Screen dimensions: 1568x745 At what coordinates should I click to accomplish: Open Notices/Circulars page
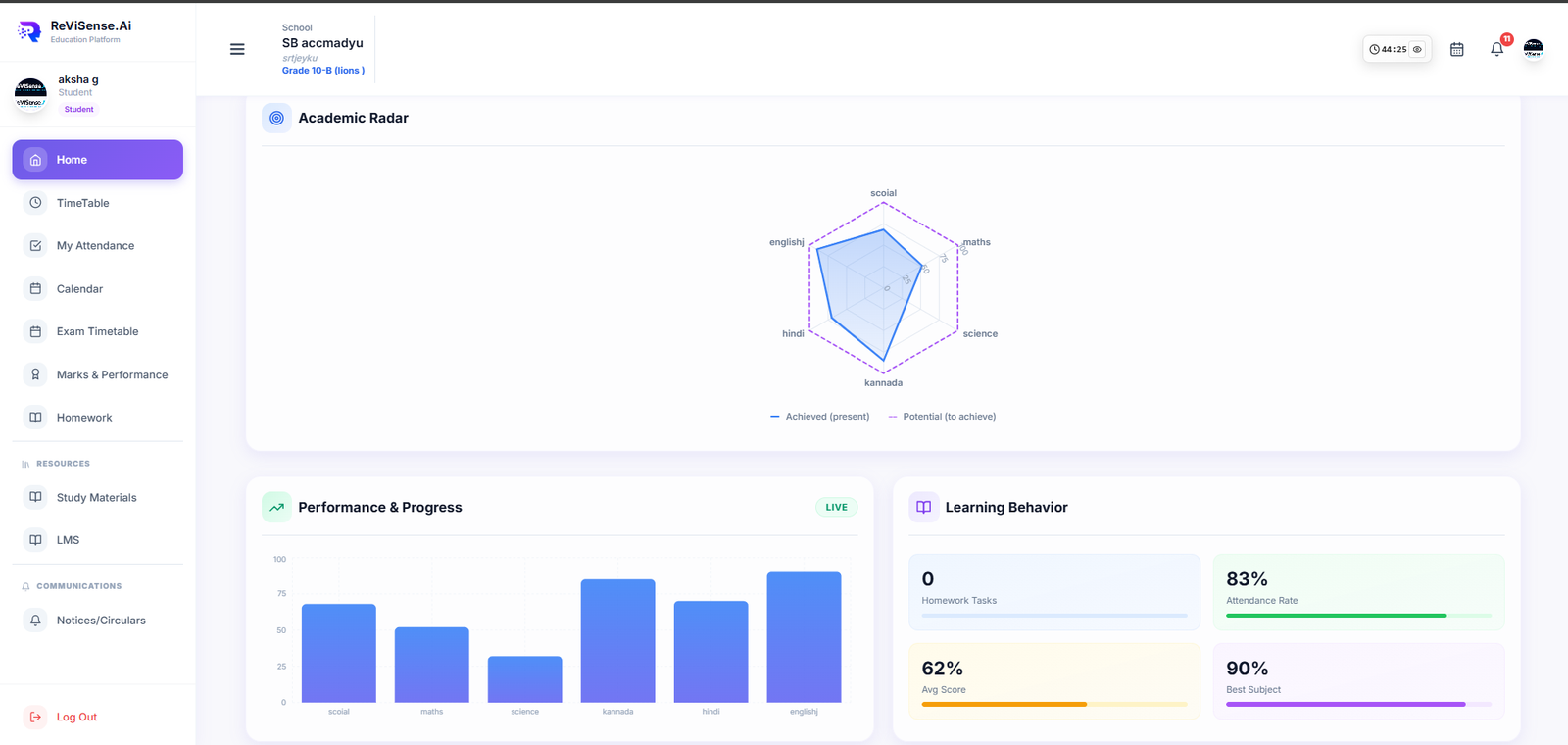[x=98, y=621]
